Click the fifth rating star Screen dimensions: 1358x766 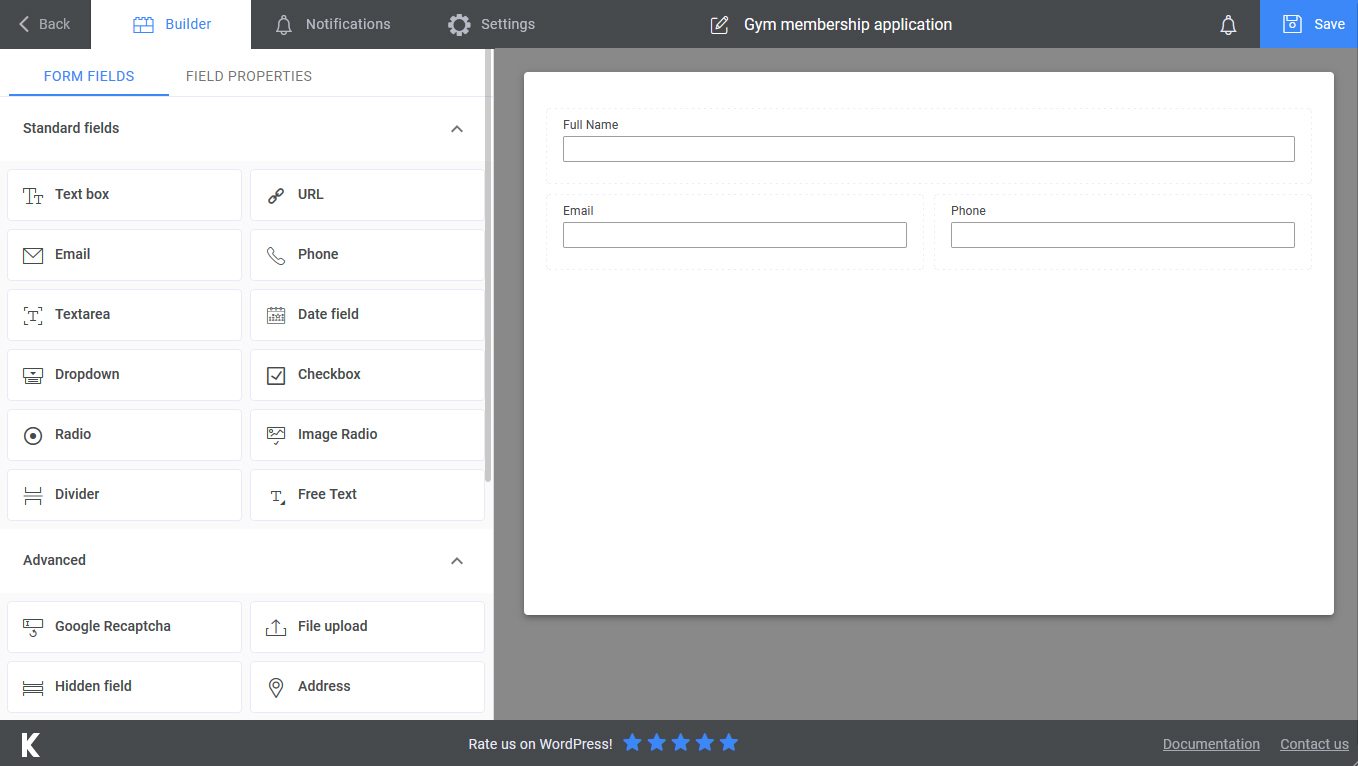(x=728, y=743)
